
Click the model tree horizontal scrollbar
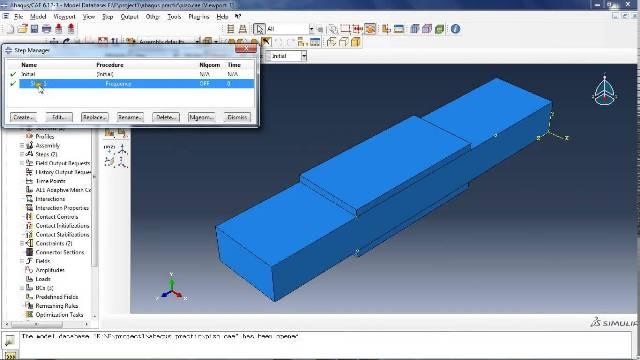click(x=47, y=324)
